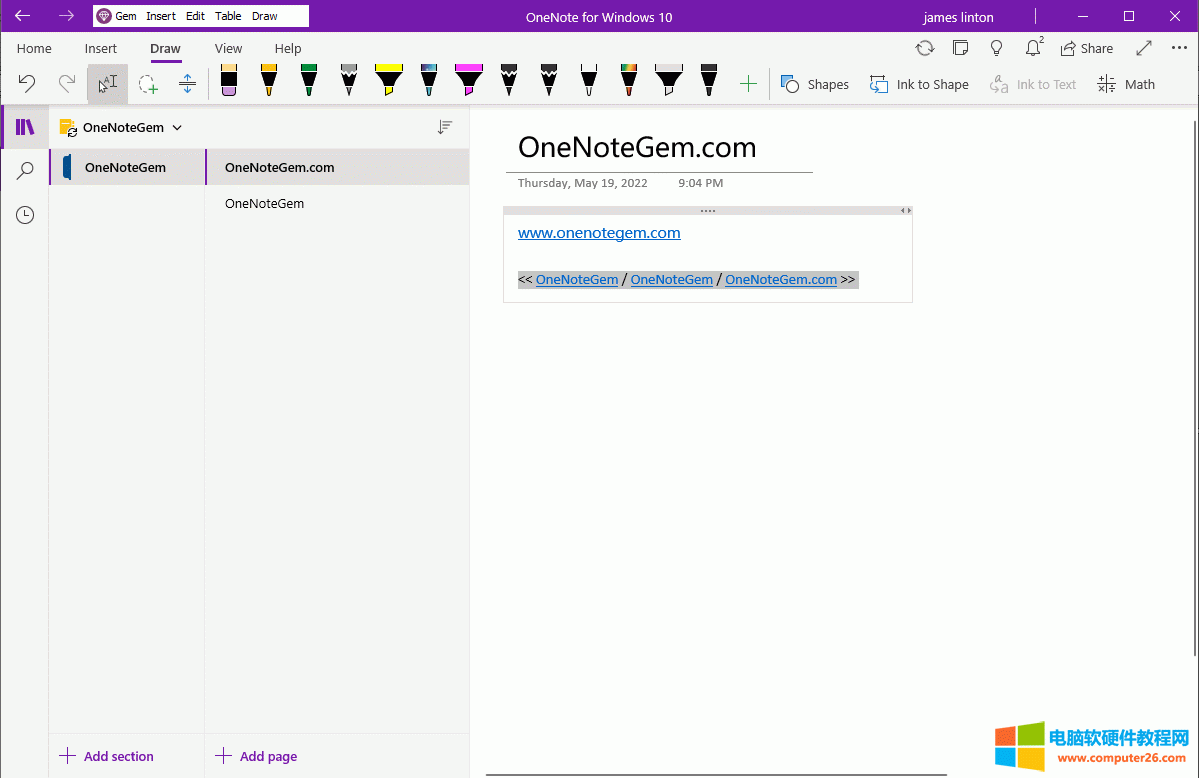1199x778 pixels.
Task: Go forward with the right arrow
Action: (x=67, y=15)
